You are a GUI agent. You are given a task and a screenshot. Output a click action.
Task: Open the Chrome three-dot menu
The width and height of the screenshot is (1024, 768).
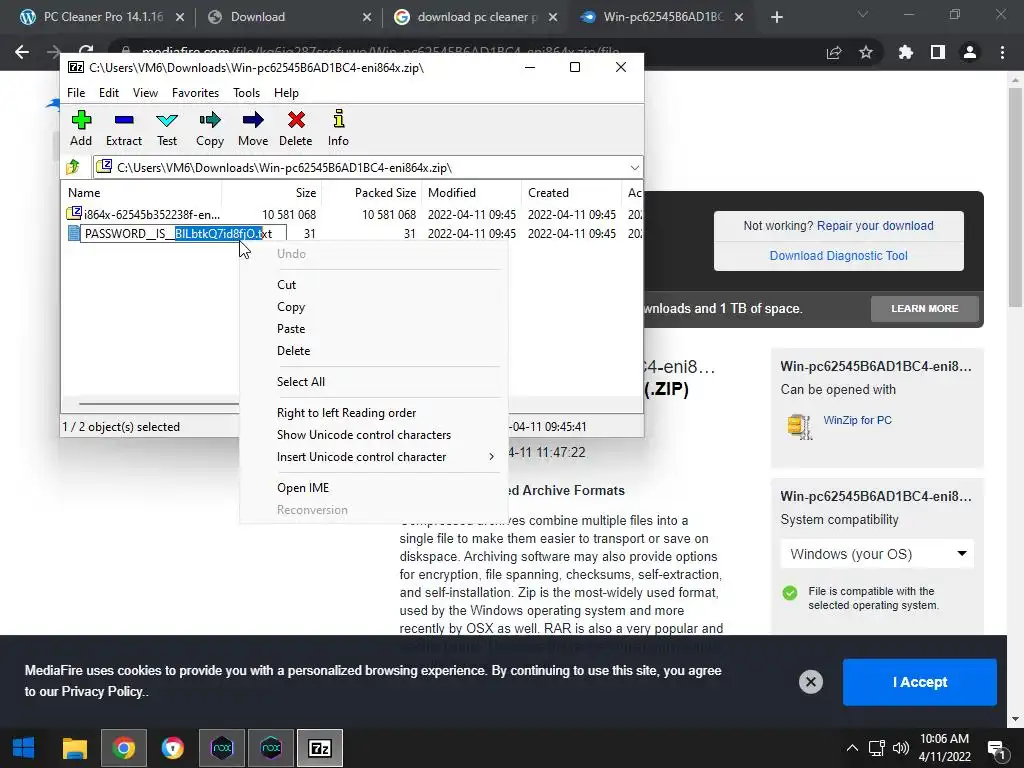[x=1002, y=52]
